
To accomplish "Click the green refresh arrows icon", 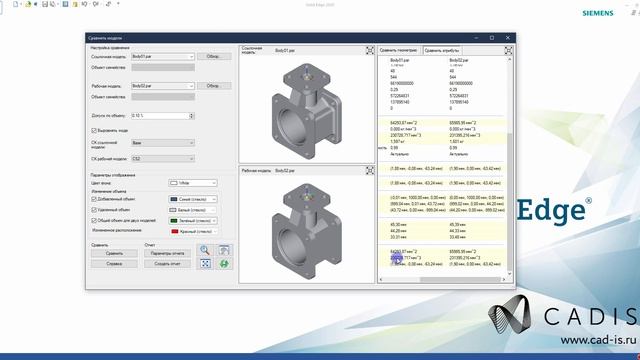I will point(224,264).
